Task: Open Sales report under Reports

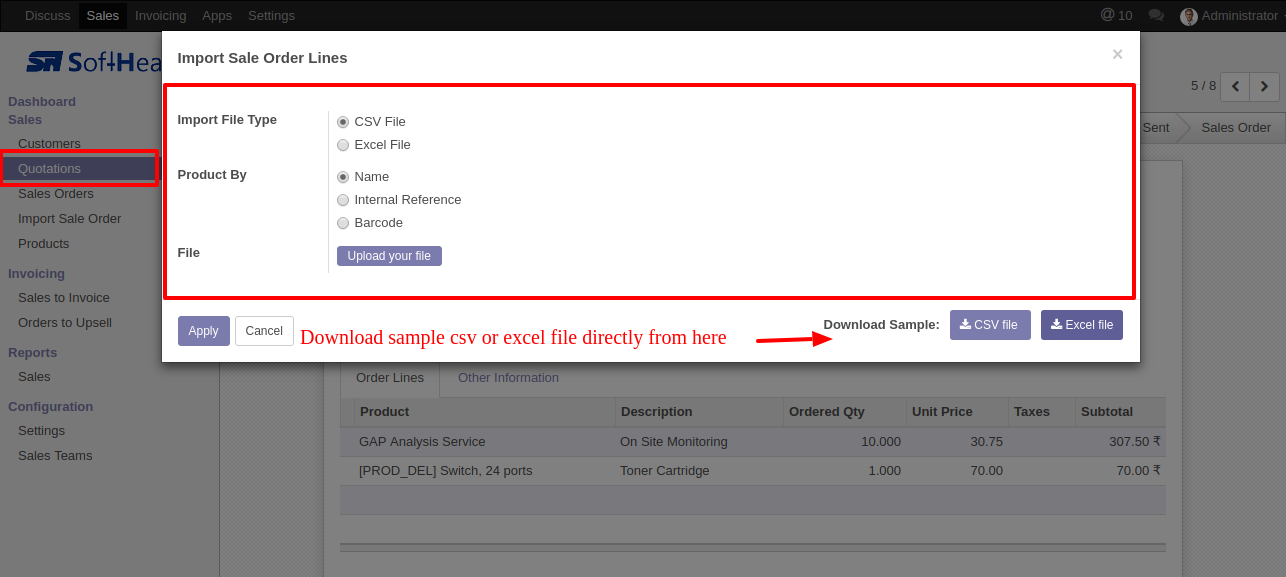Action: (x=34, y=377)
